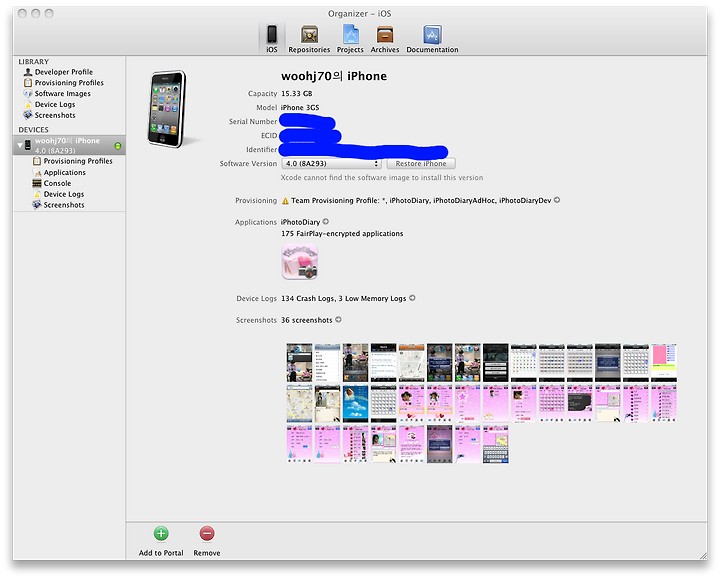Click the Restore iPhone button
The width and height of the screenshot is (720, 579).
[421, 163]
